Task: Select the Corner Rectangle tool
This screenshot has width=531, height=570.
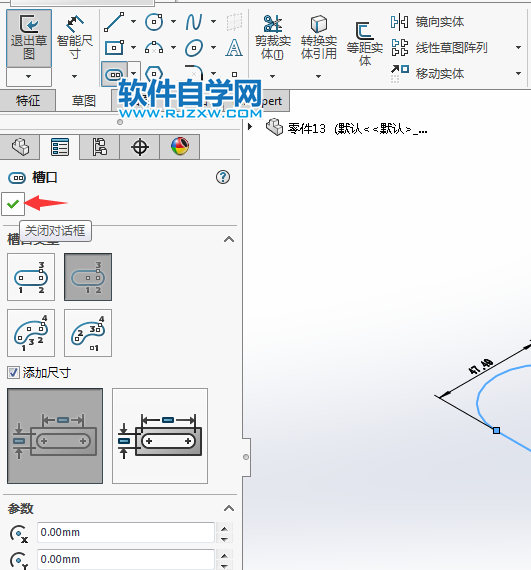Action: point(114,48)
